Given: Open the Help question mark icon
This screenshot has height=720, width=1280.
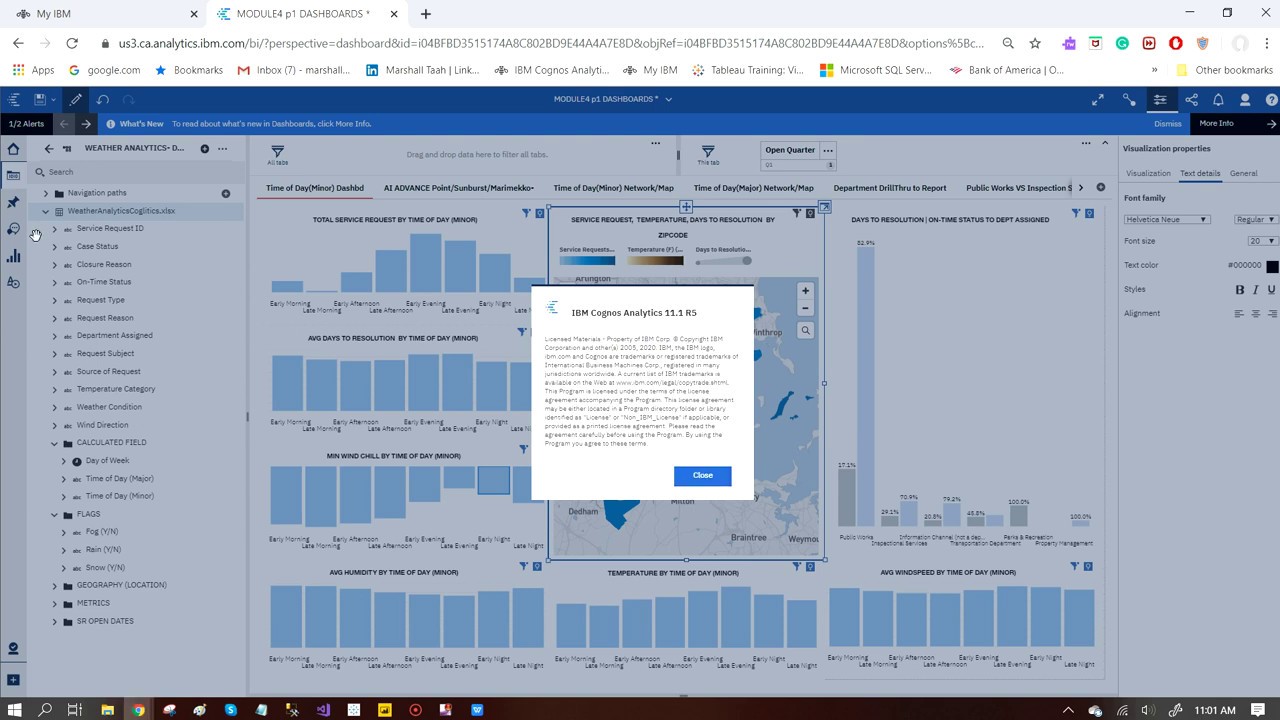Looking at the screenshot, I should point(1271,99).
